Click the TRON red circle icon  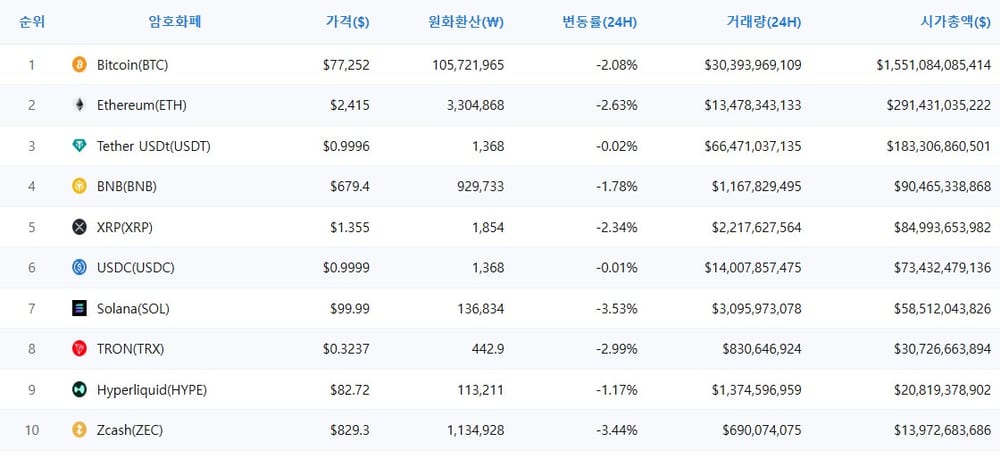(x=79, y=349)
